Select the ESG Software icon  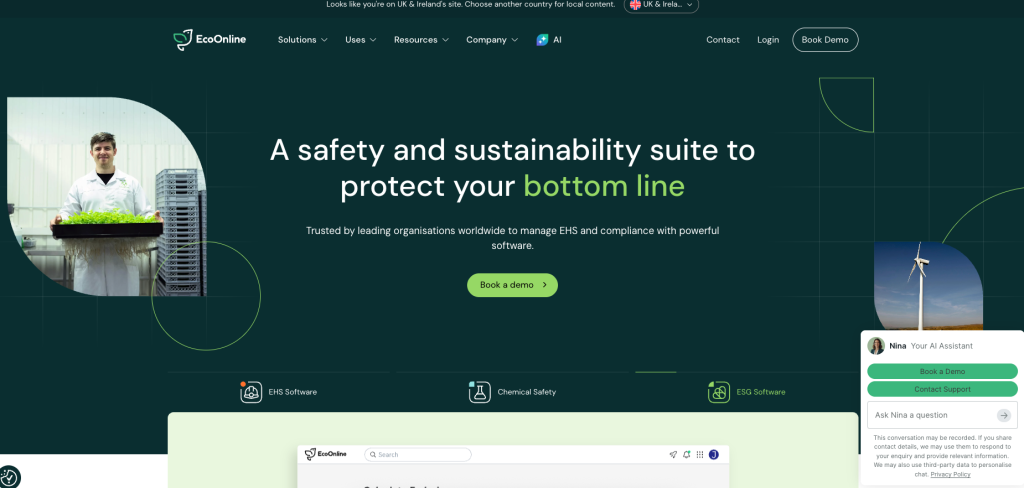[x=718, y=392]
